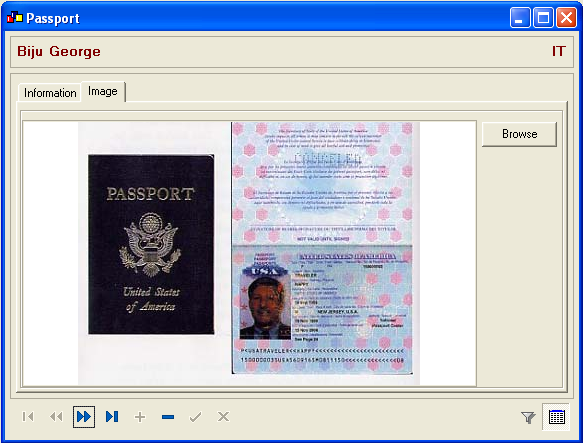
Task: Click the name Biju George
Action: point(59,51)
